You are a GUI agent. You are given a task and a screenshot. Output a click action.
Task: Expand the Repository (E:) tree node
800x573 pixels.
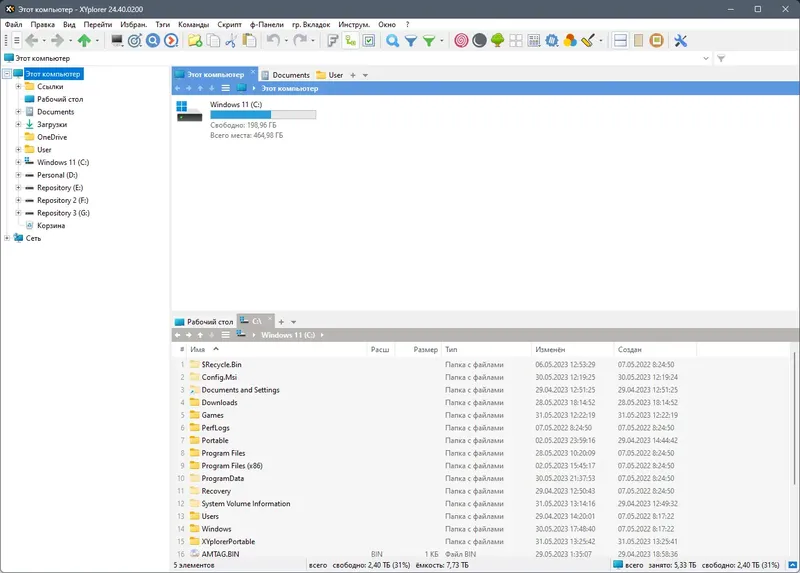tap(18, 188)
